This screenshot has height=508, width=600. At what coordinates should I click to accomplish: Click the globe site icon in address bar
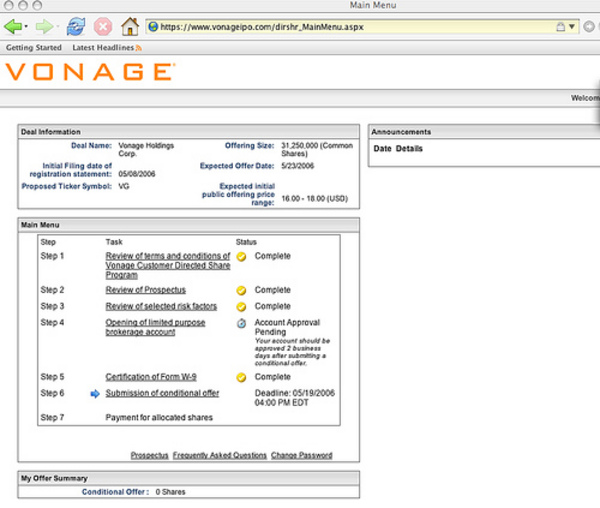pos(153,27)
